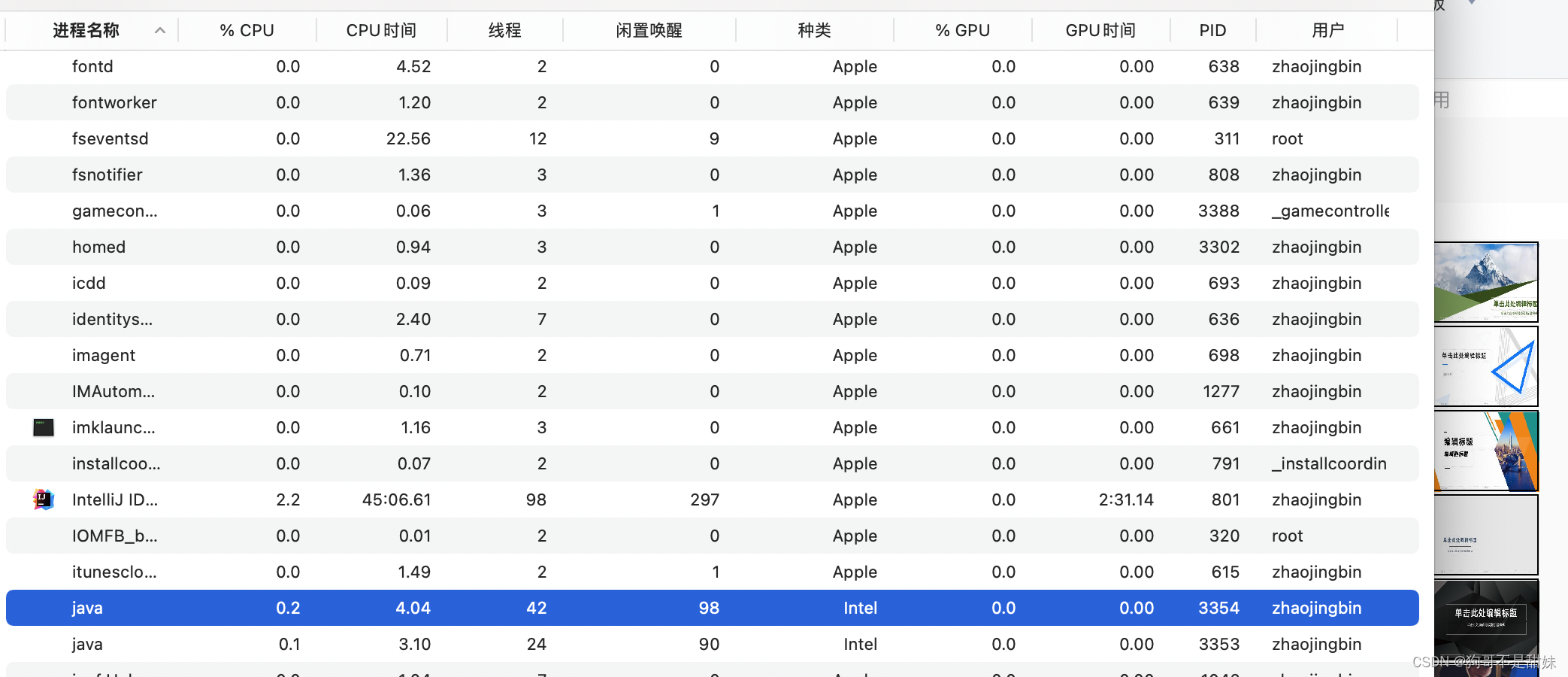Select the highlighted java process PID 3354
1568x677 pixels.
point(713,608)
